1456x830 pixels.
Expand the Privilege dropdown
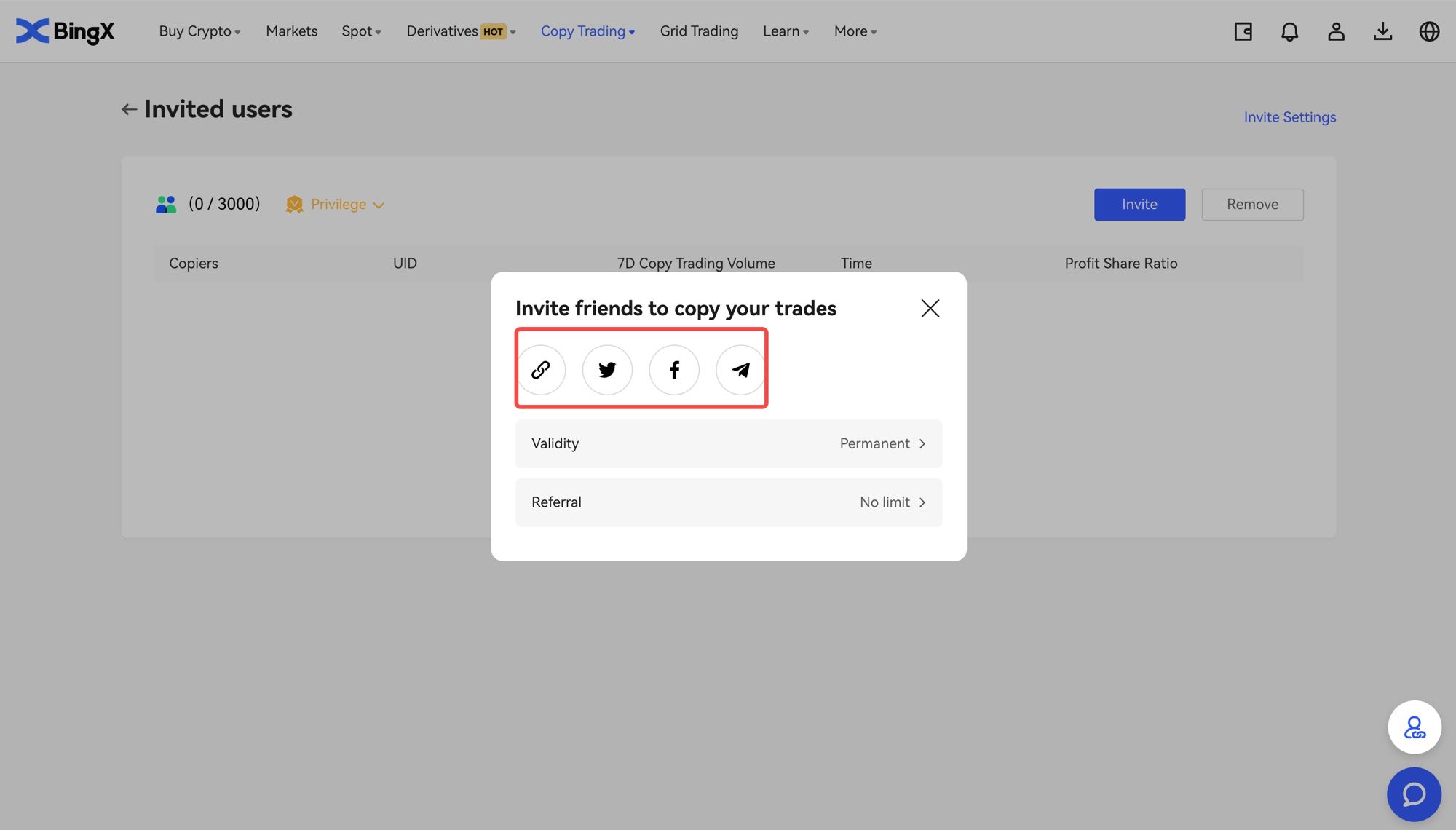(x=338, y=205)
